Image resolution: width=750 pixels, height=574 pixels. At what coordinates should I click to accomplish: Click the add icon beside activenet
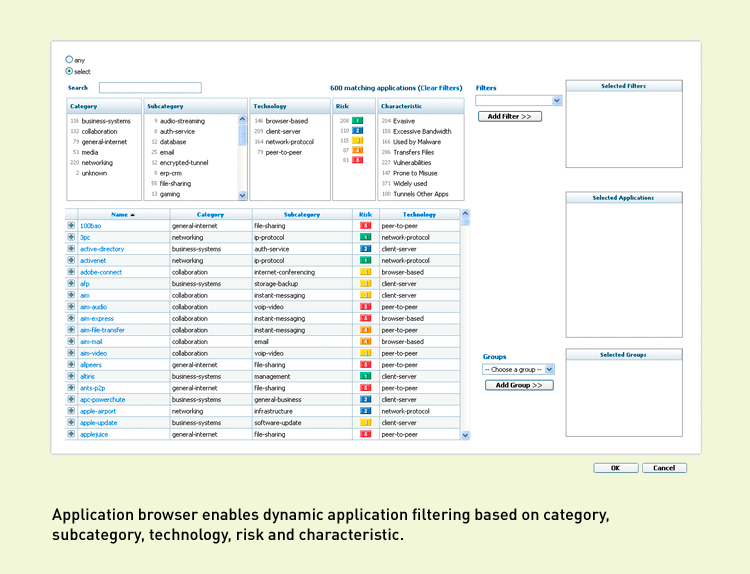(x=71, y=260)
